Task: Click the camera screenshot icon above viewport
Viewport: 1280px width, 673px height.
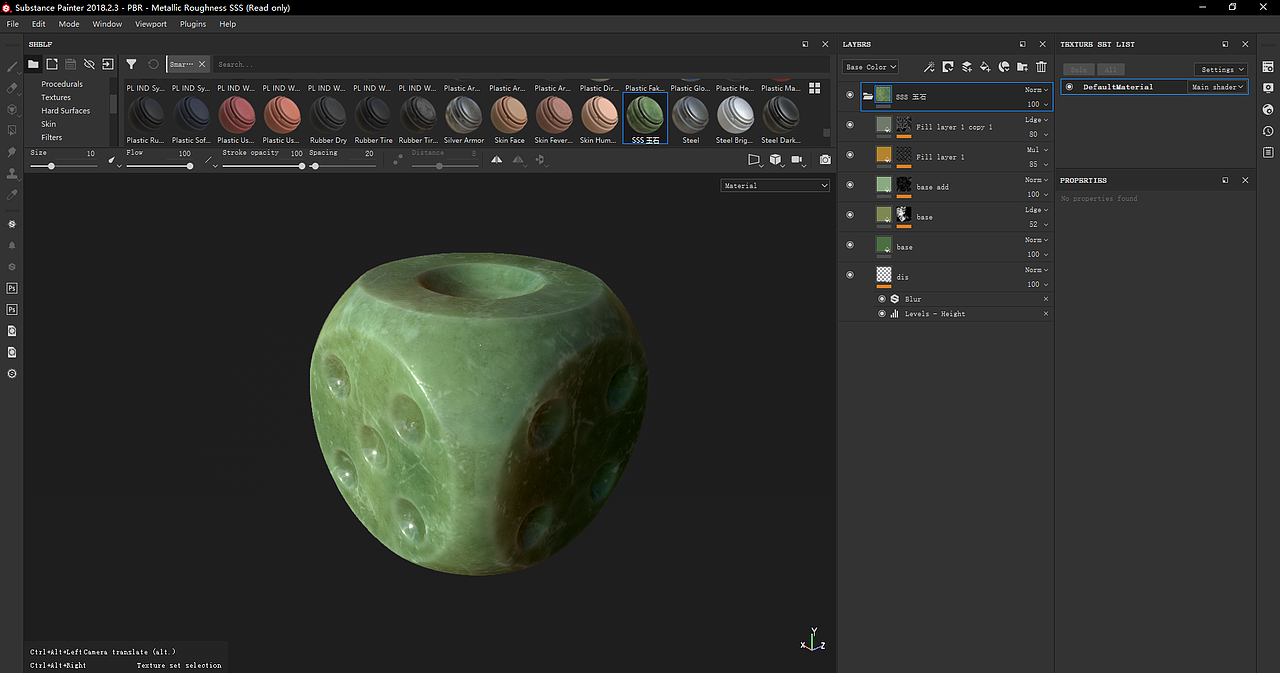Action: tap(825, 160)
